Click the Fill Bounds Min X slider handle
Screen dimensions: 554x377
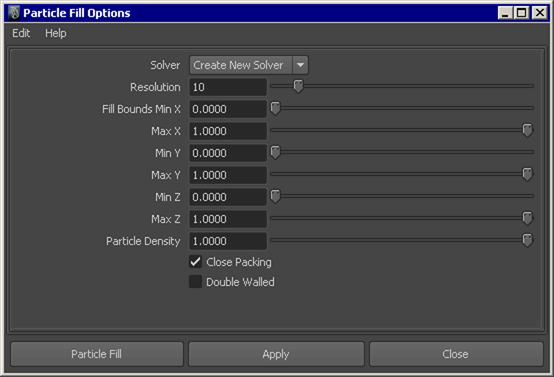pyautogui.click(x=275, y=108)
